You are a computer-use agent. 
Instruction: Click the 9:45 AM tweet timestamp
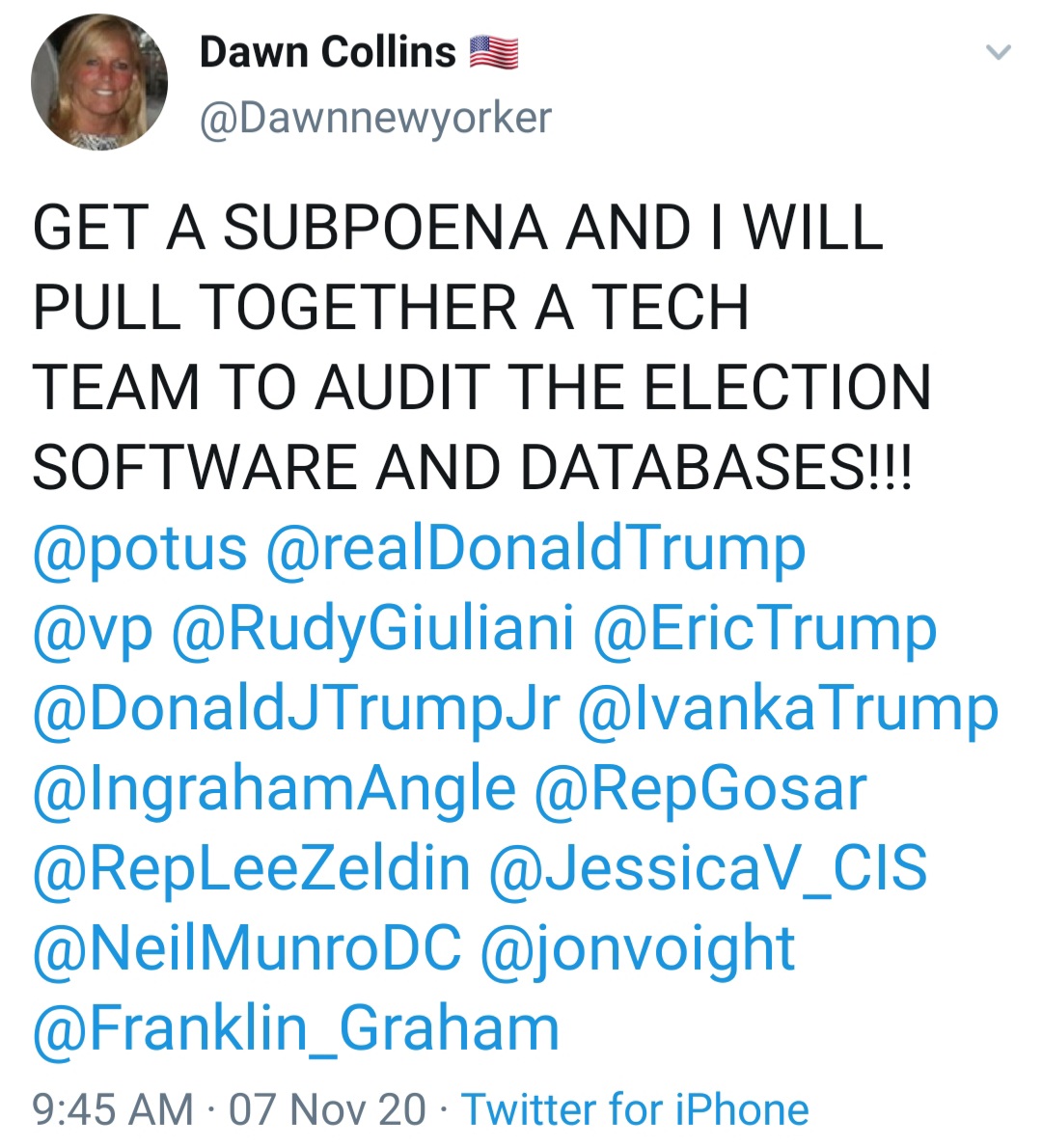tap(113, 1109)
